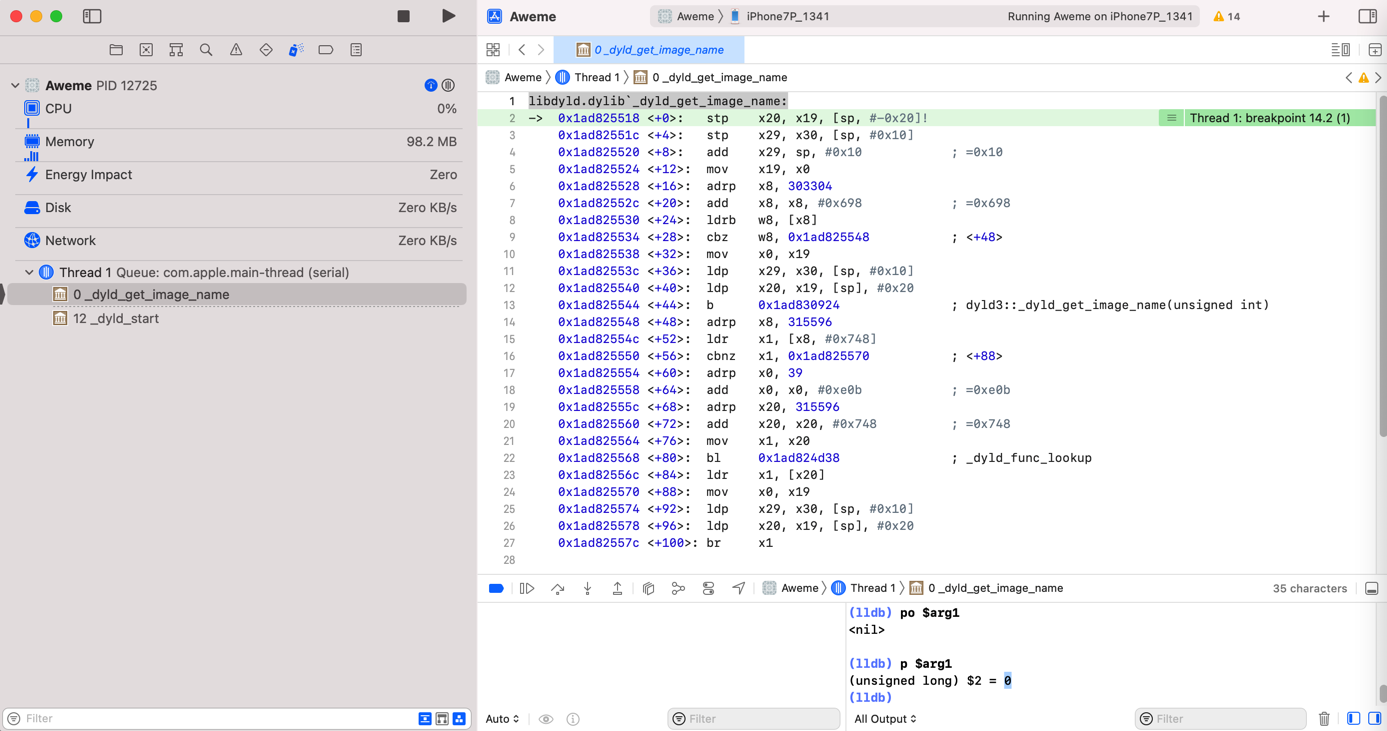Screen dimensions: 1387x731
Task: Jump to the next issue arrow
Action: 1378,77
